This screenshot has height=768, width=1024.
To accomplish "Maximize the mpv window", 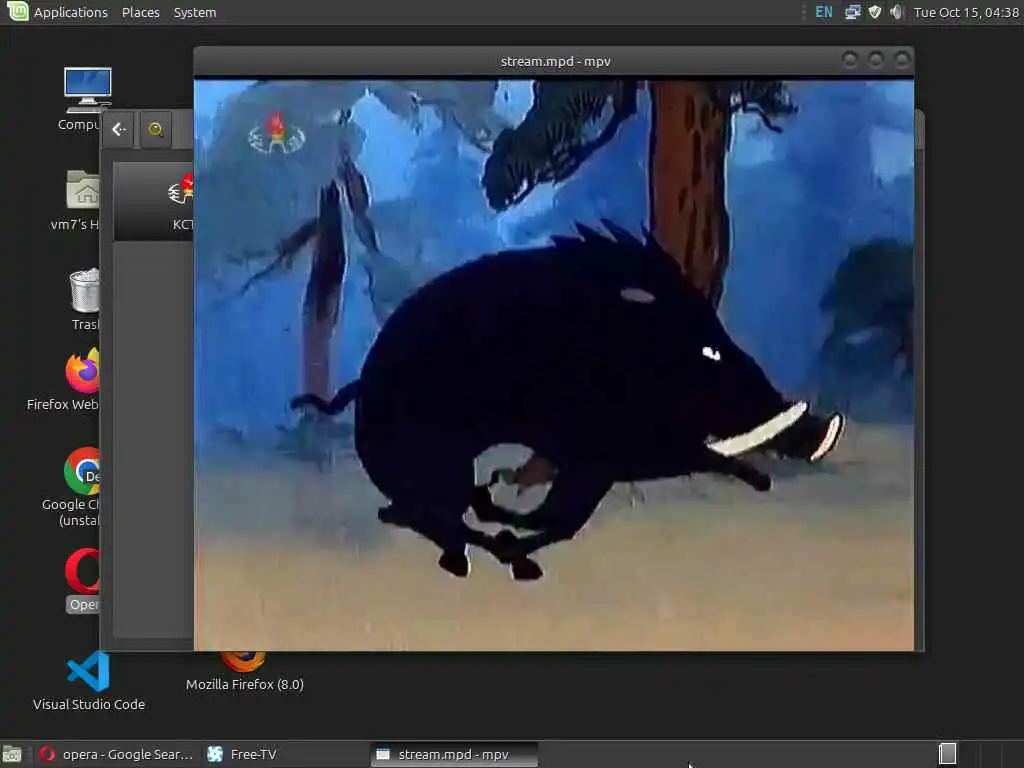I will coord(876,61).
